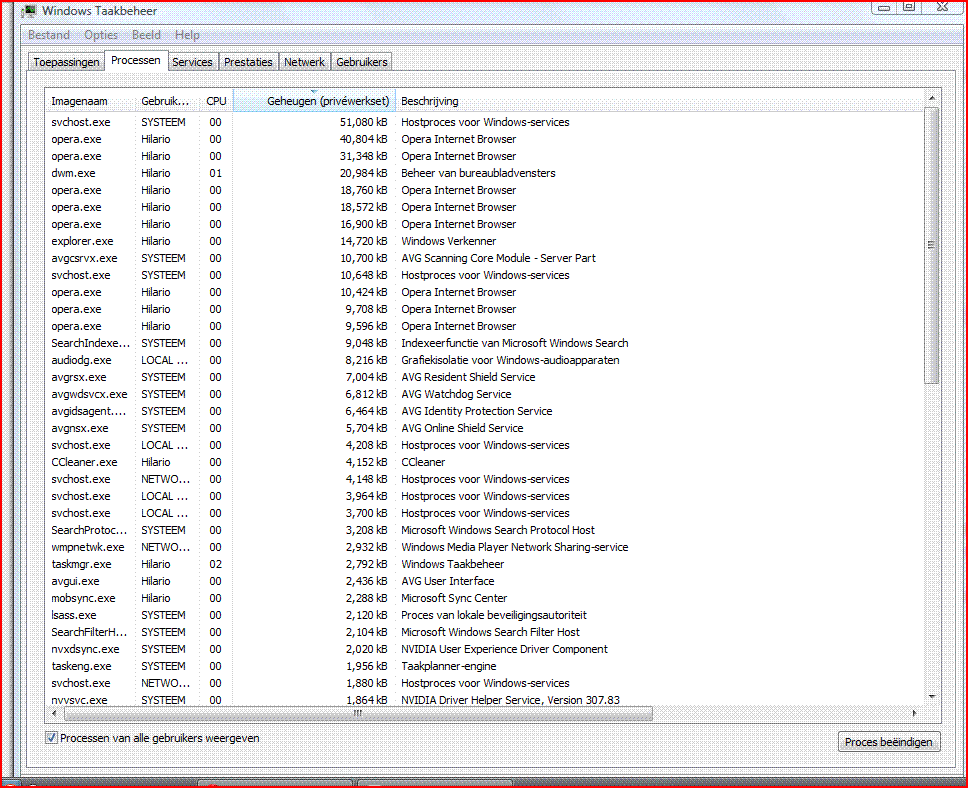
Task: Select opera.exe using 18,760 kB
Action: point(484,190)
